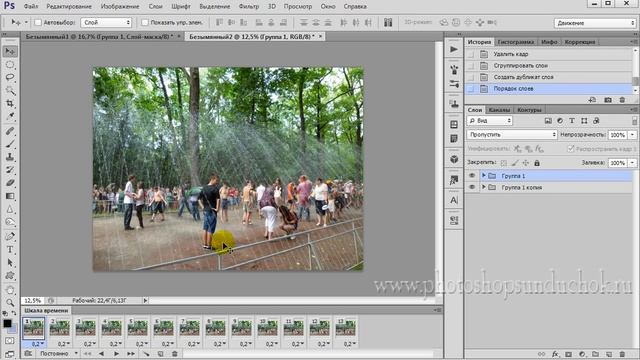
Task: Open the Редактирование menu
Action: click(69, 7)
